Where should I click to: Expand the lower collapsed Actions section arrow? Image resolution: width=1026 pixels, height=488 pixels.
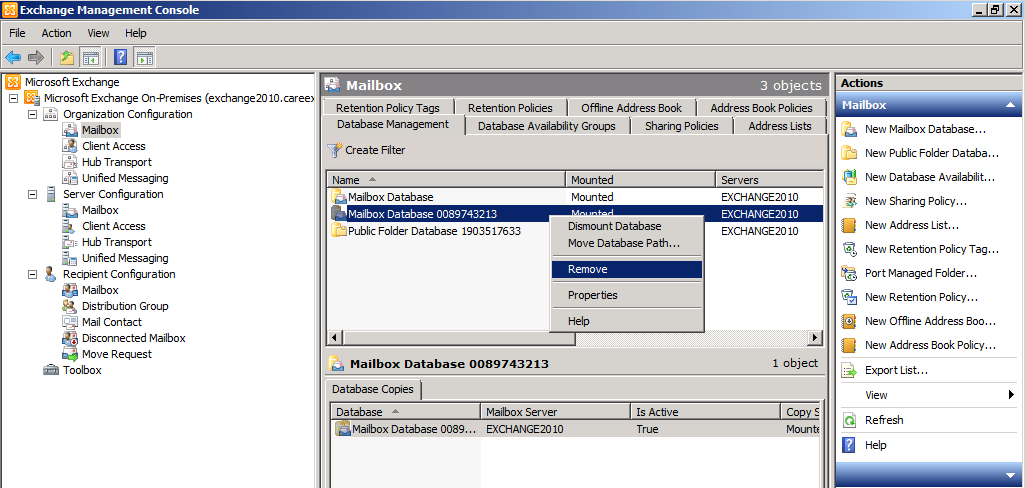coord(1010,474)
